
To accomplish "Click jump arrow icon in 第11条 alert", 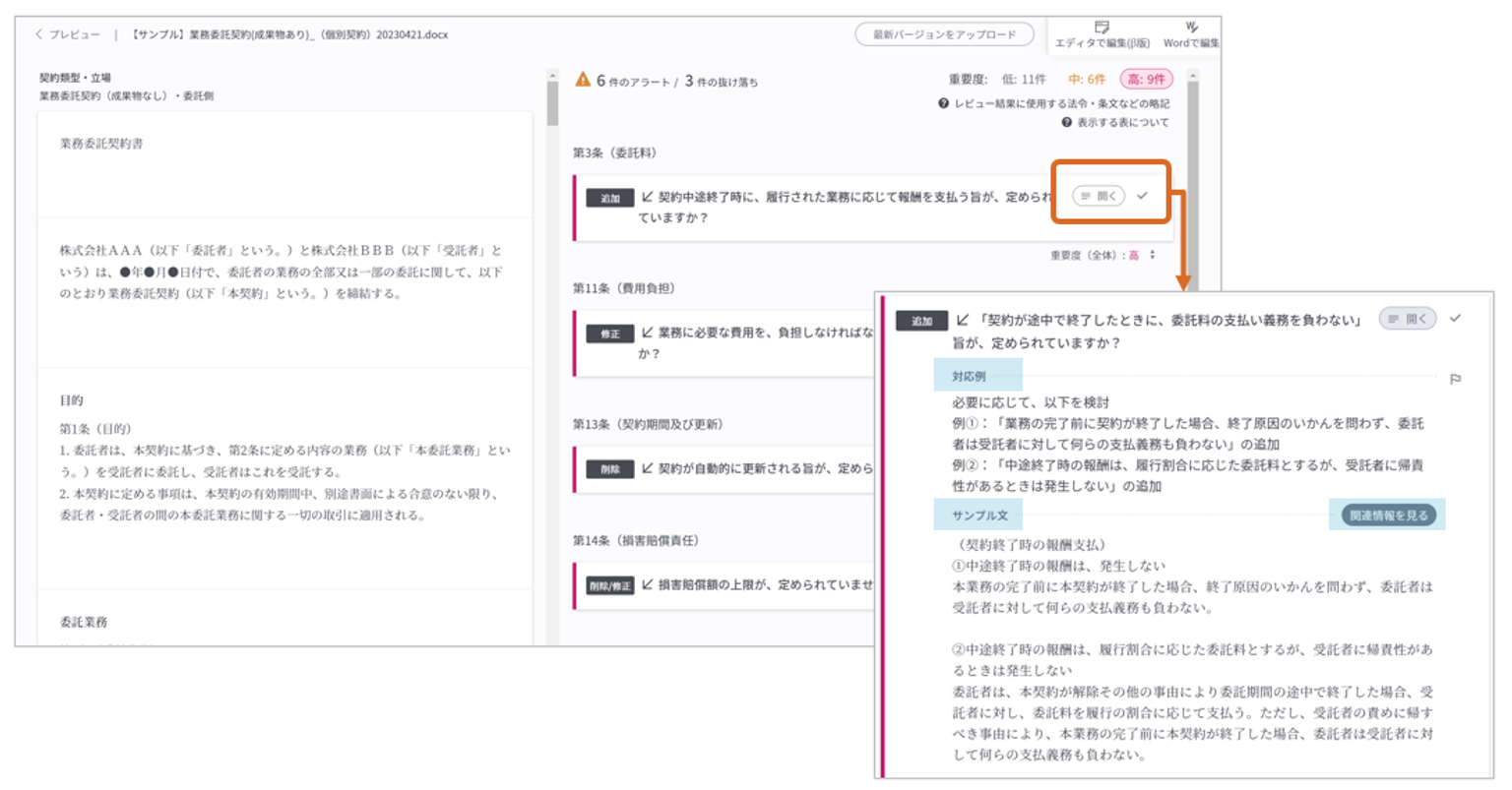I will coord(647,333).
